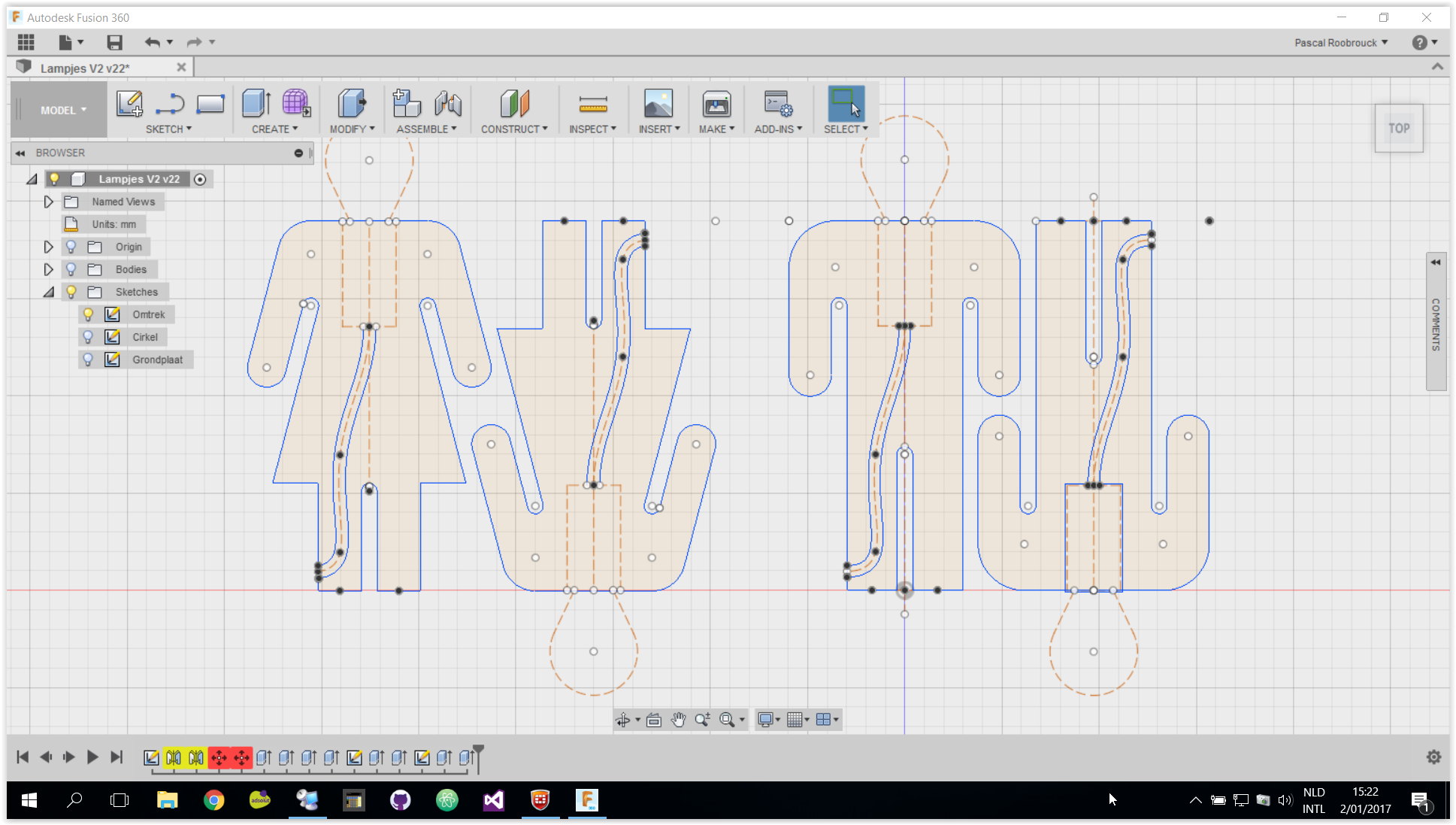Open the Viewports layout dropdown
Viewport: 1456px width, 825px height.
(827, 720)
